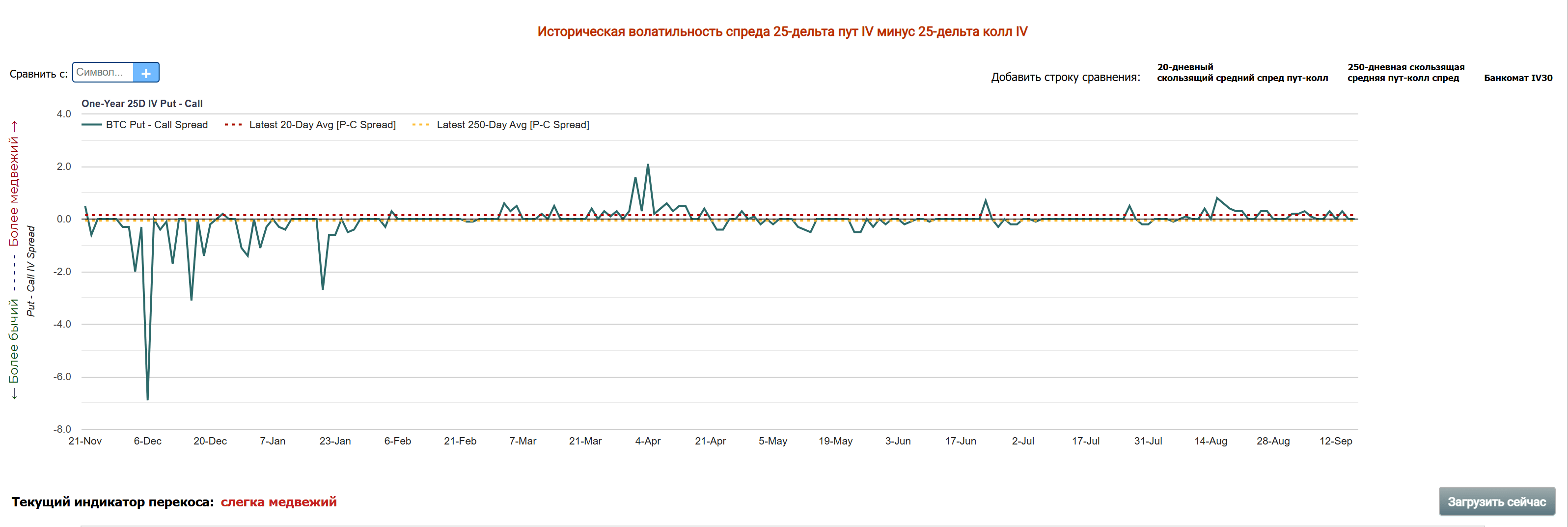Click the 21-Nov x-axis label

pos(85,441)
